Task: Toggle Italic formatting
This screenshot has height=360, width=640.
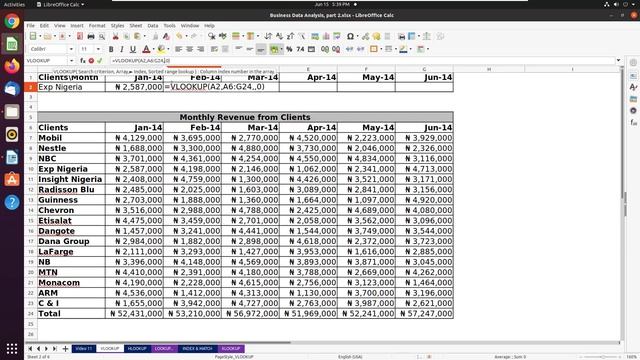Action: pyautogui.click(x=122, y=49)
